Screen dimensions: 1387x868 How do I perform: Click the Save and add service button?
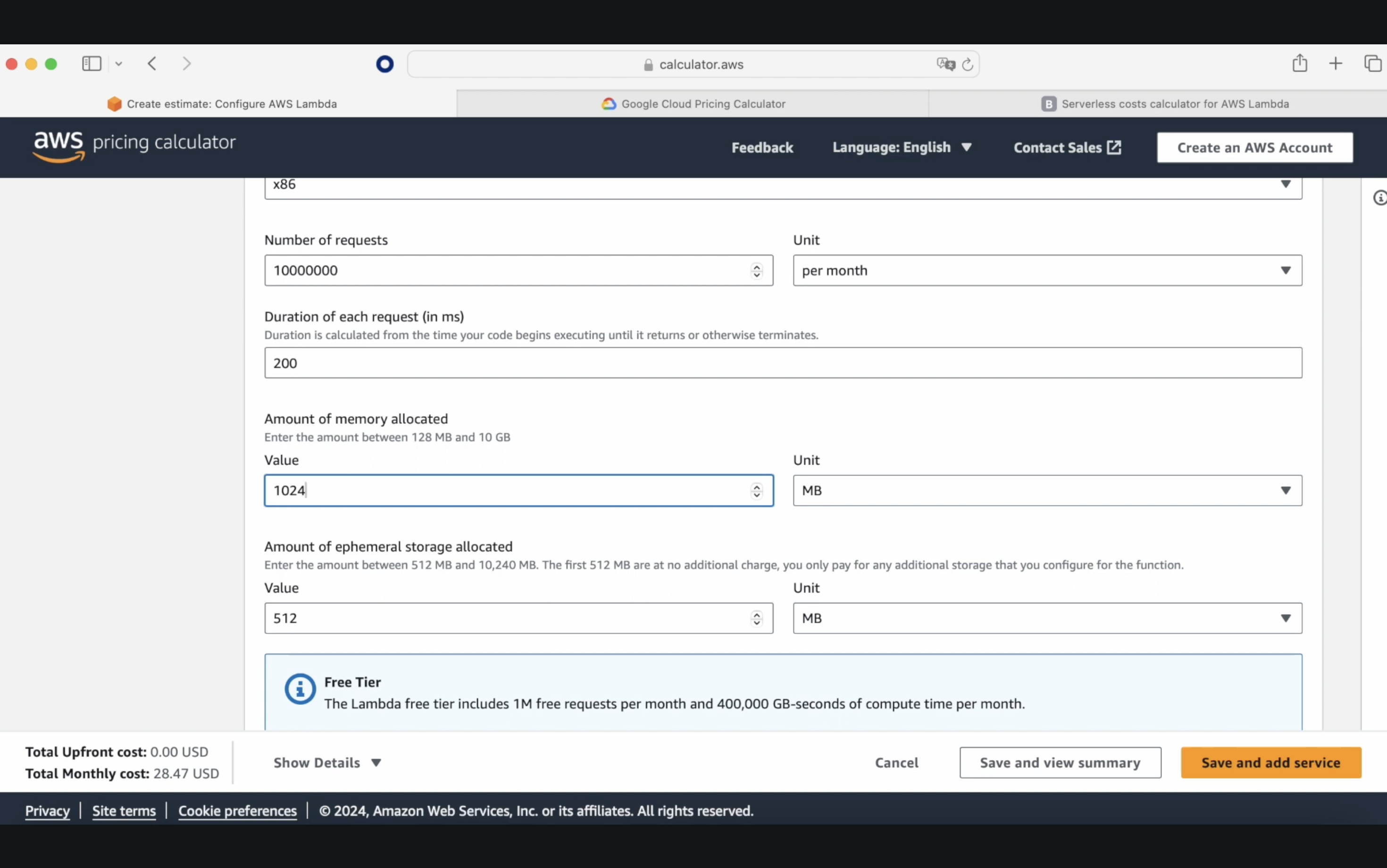pos(1271,762)
